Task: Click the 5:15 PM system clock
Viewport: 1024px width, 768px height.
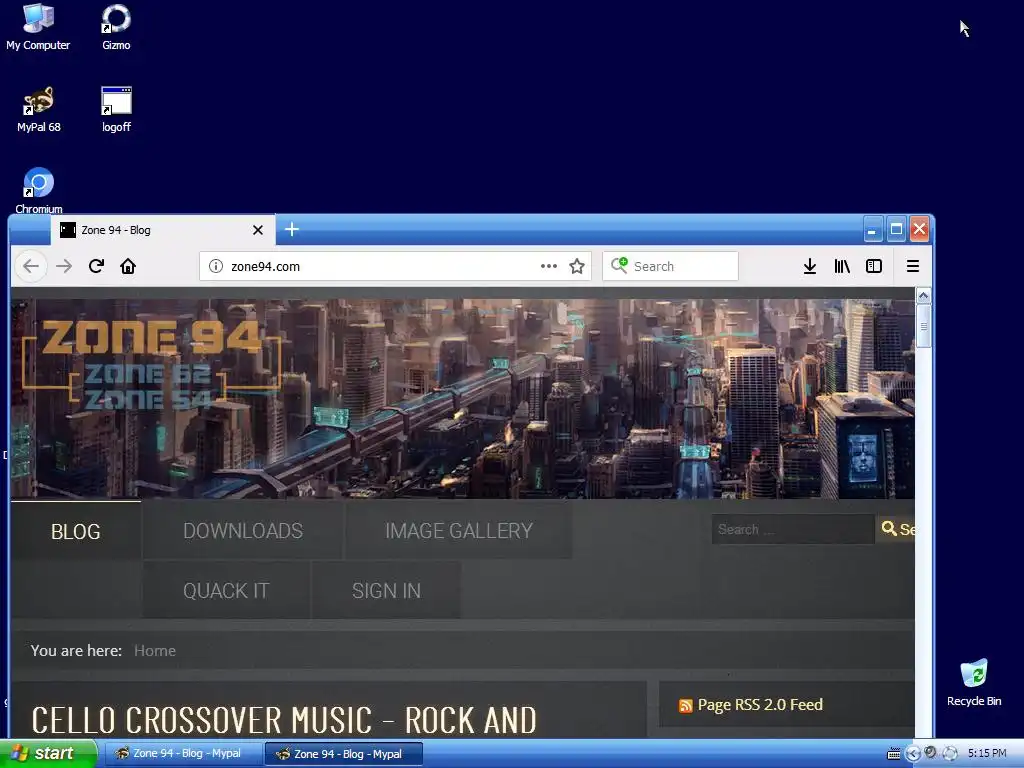Action: [987, 753]
